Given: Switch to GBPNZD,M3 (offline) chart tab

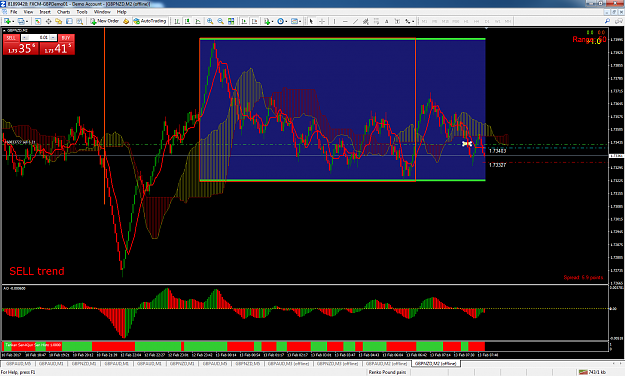Looking at the screenshot, I should pyautogui.click(x=337, y=364).
